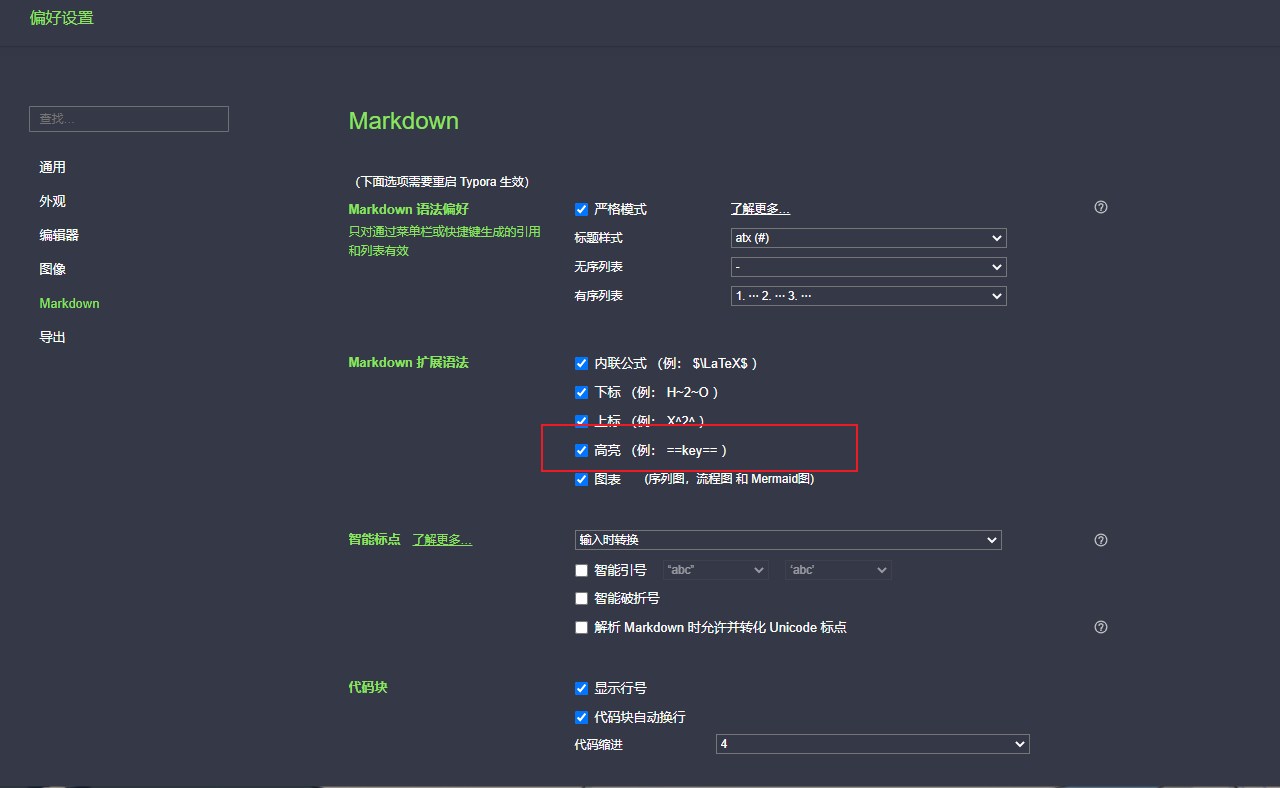Open help for Markdown syntax preferences
This screenshot has height=788, width=1280.
(1101, 208)
